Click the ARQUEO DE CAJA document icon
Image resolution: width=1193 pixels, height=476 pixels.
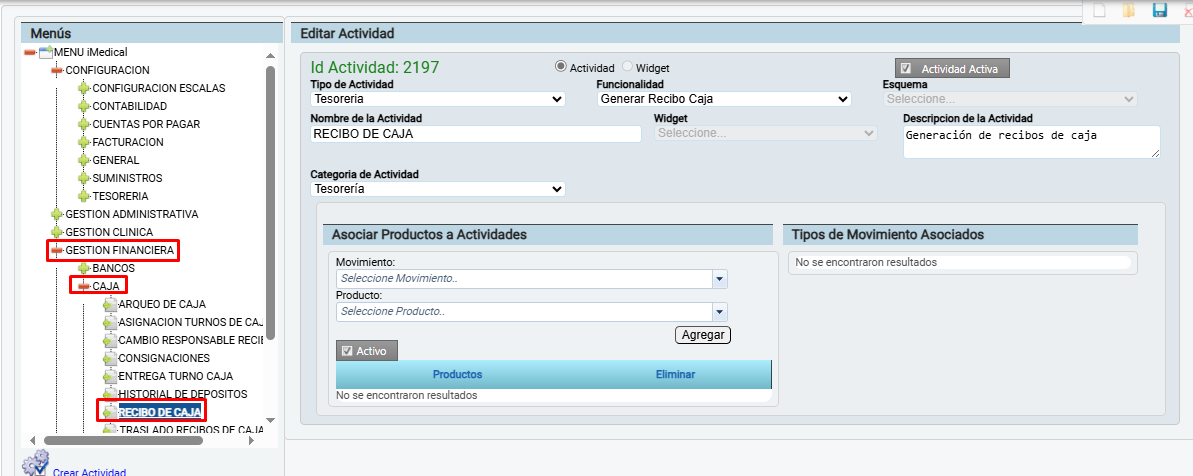(x=110, y=304)
